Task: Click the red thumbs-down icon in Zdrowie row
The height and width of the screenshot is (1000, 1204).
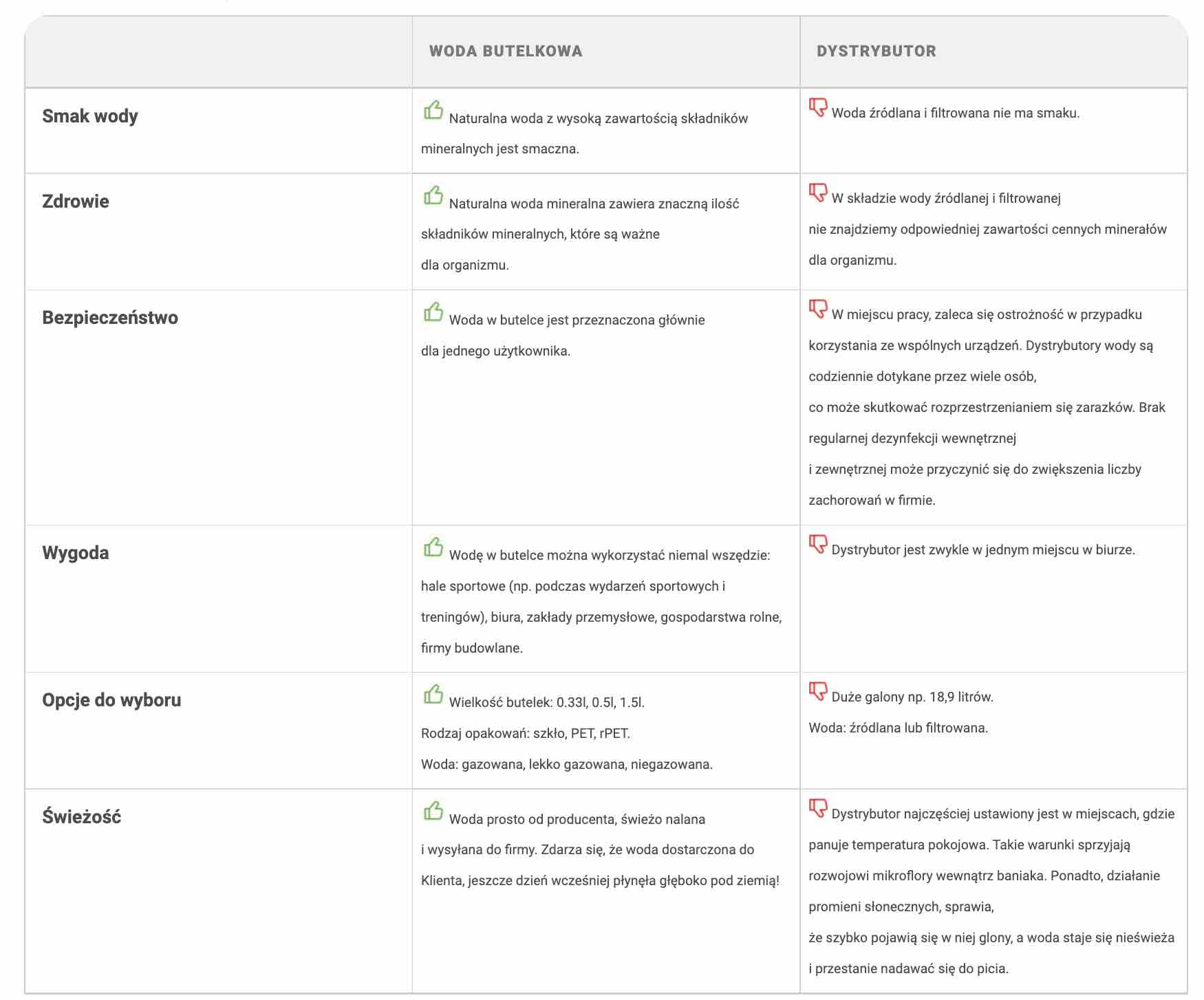Action: pos(818,193)
